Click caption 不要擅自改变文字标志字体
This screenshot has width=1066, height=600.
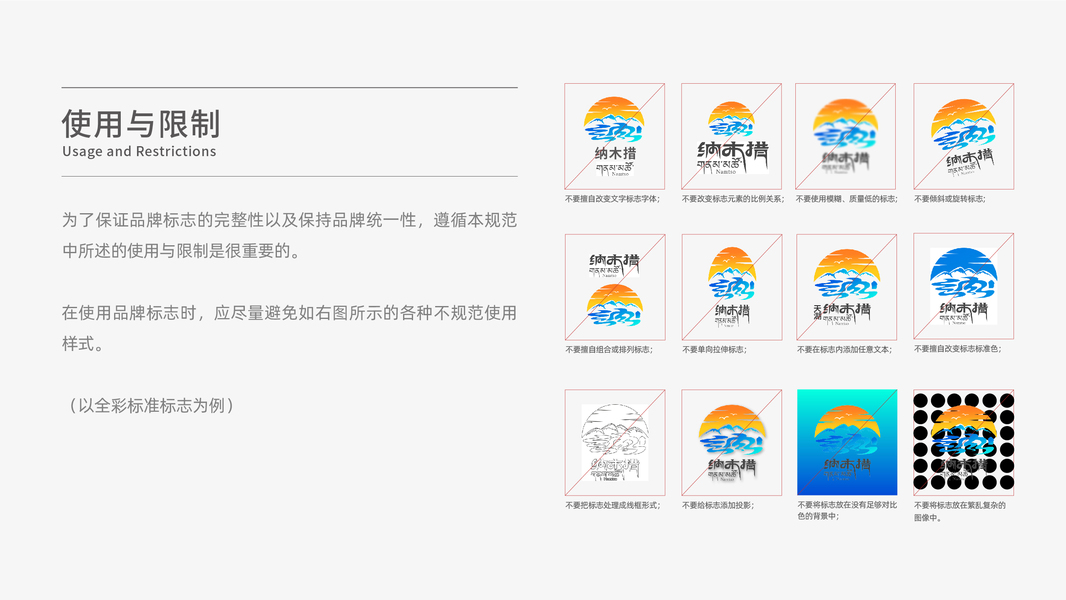click(x=612, y=199)
